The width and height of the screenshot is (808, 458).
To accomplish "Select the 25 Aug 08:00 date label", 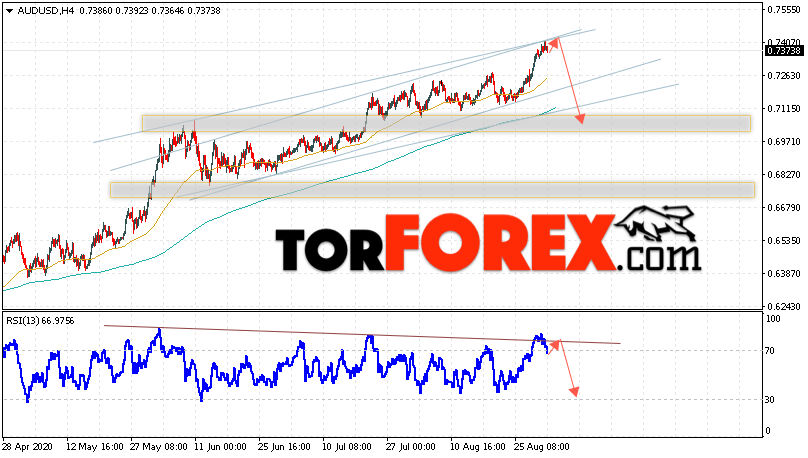I will 542,447.
